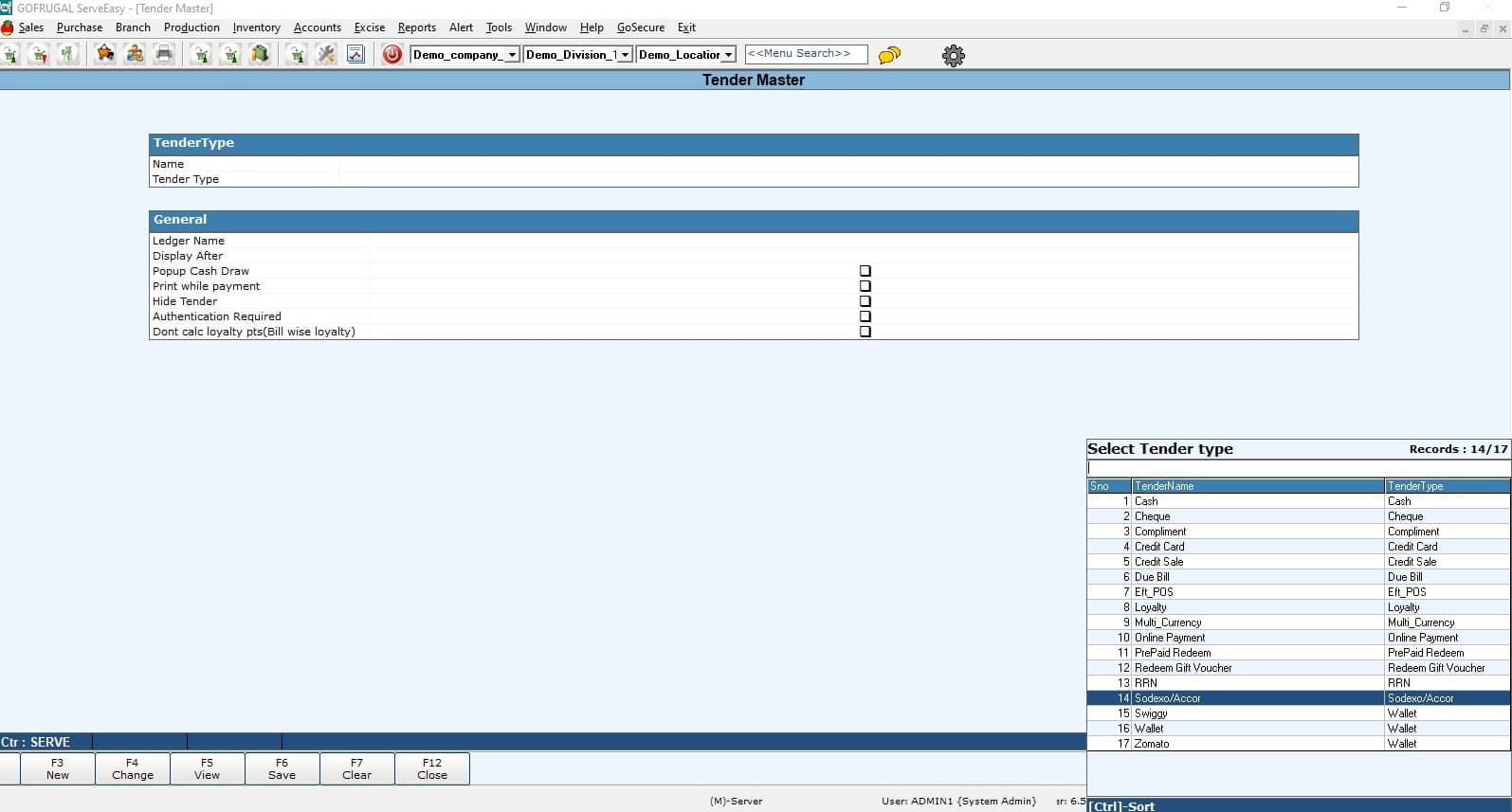Open the wrench and screwdriver tools icon
1512x812 pixels.
tap(326, 55)
